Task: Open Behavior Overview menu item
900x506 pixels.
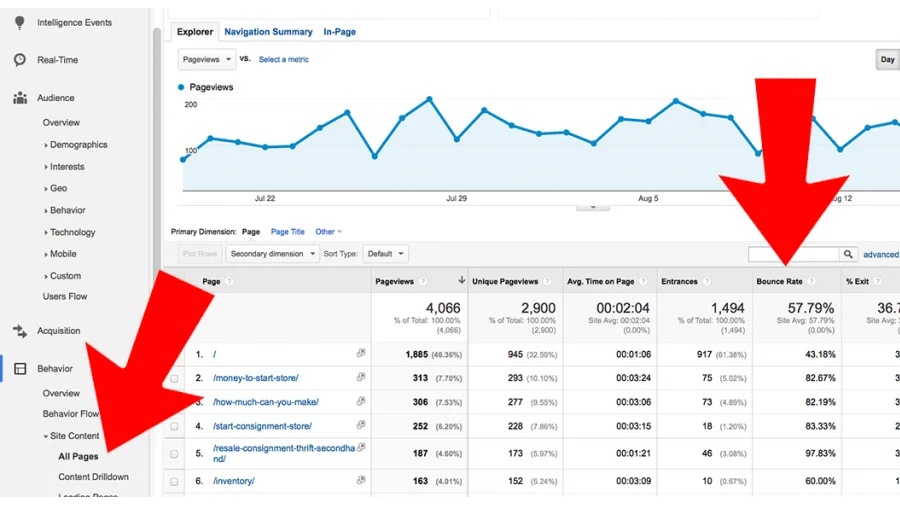Action: point(61,393)
